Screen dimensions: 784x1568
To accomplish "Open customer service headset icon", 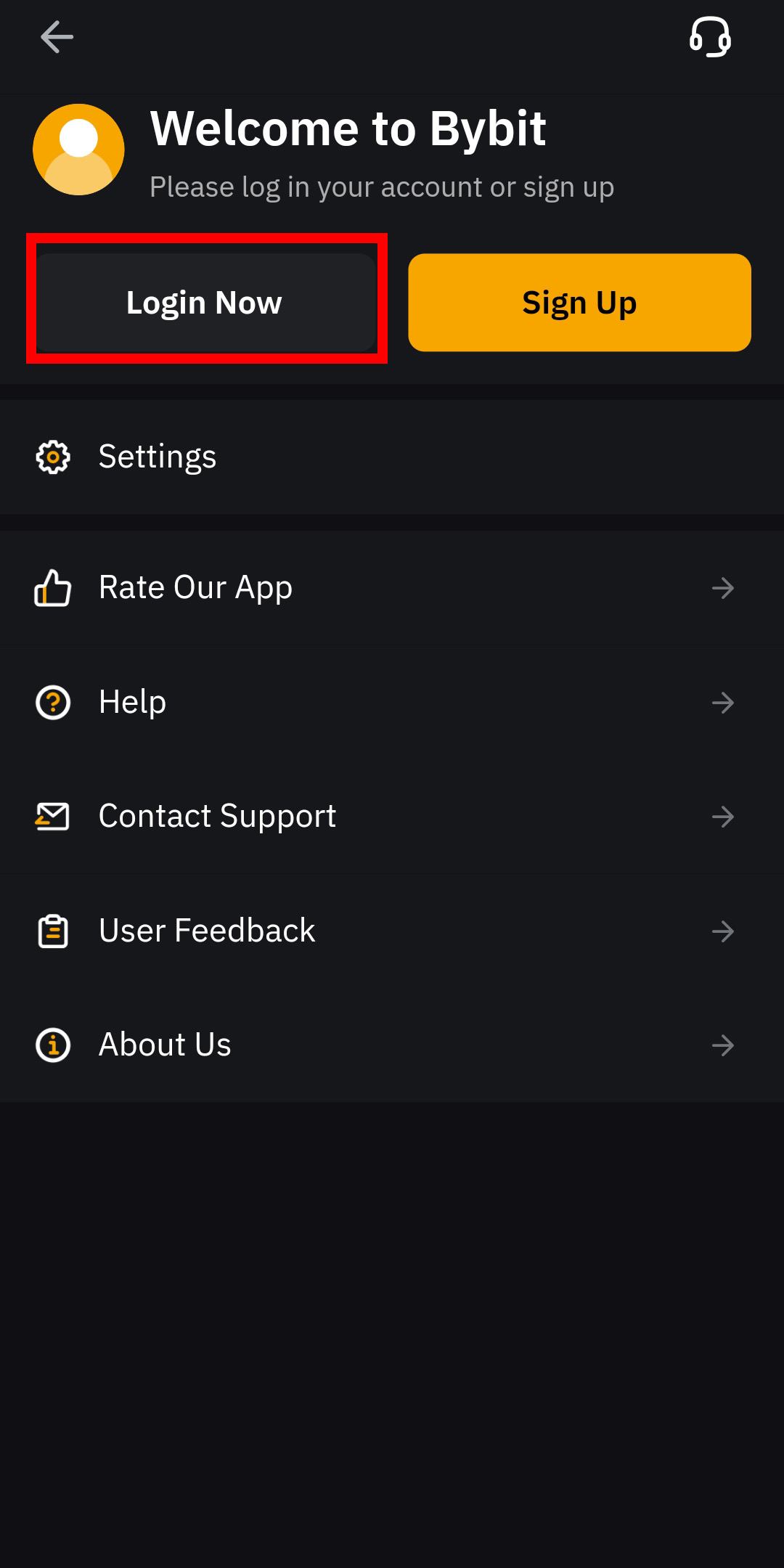I will [x=709, y=37].
